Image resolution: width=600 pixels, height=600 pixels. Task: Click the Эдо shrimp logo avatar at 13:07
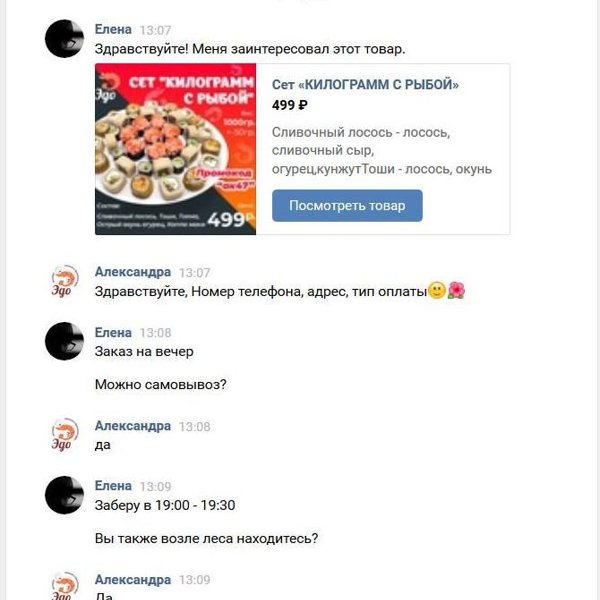click(64, 281)
